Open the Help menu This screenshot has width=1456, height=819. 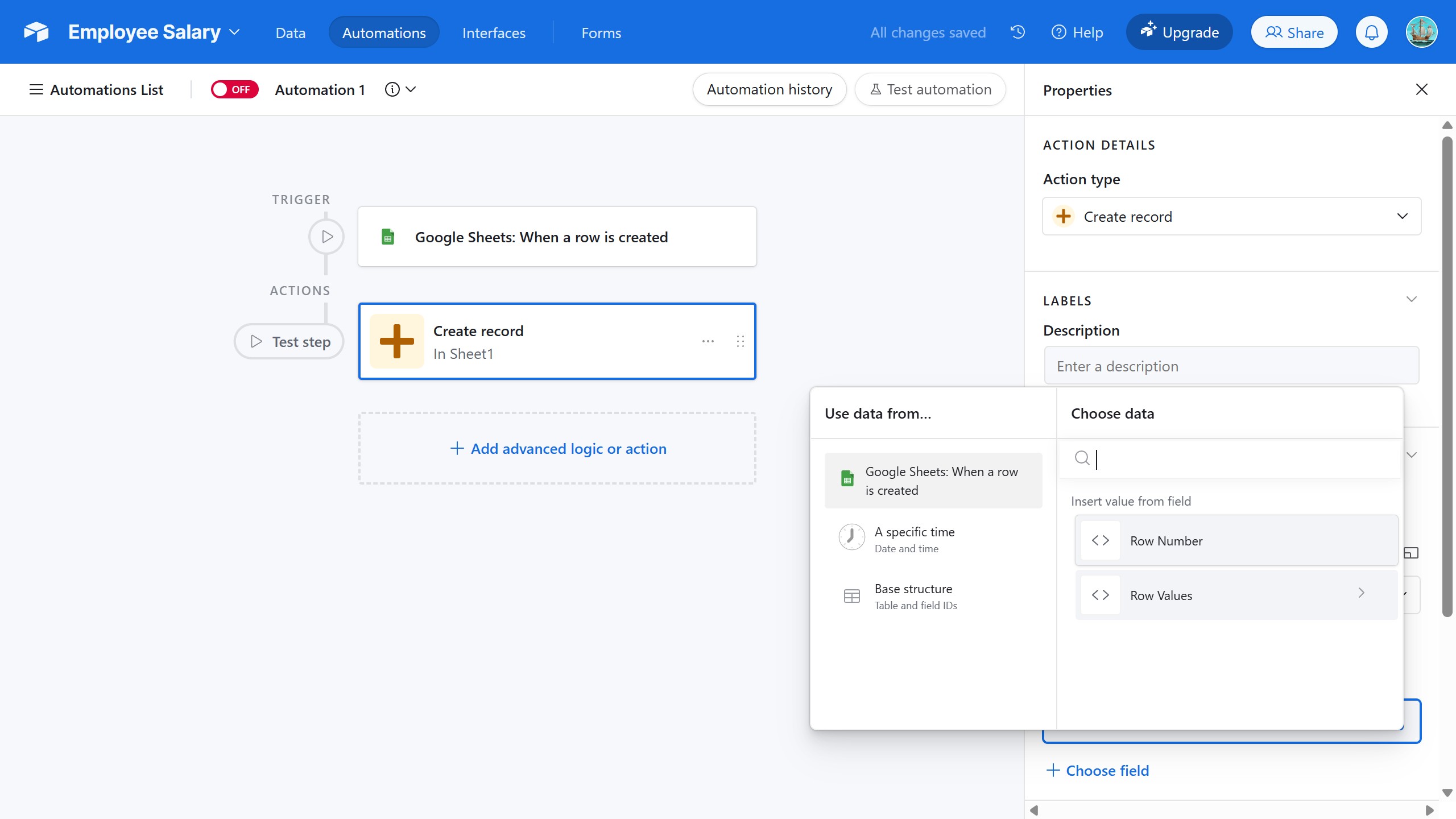tap(1077, 32)
